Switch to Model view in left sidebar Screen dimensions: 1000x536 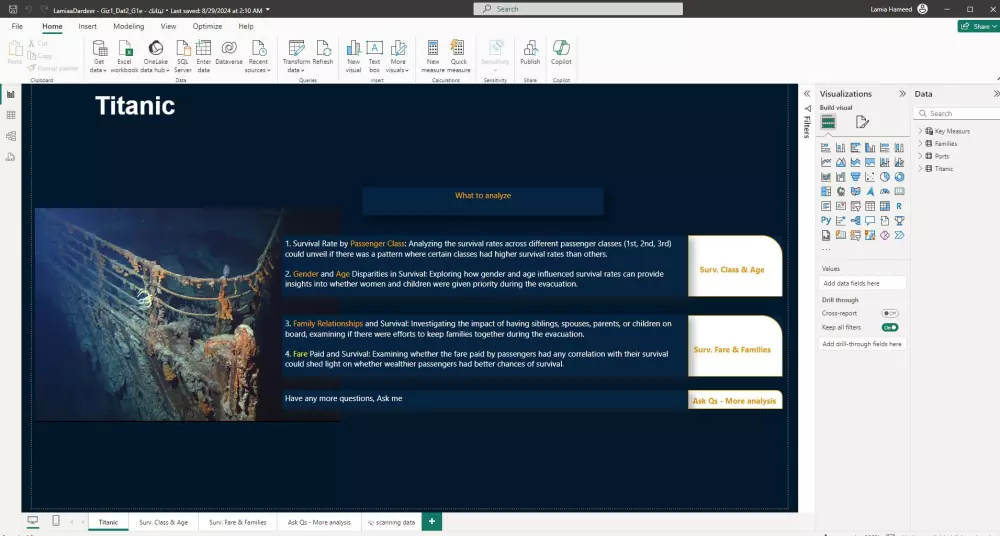point(11,136)
